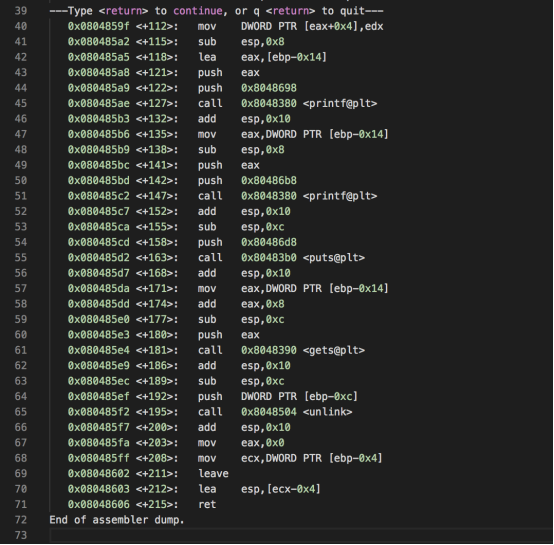554x545 pixels.
Task: Click 'mov eax,DWORD PTR [ebp-0x14]' at +171
Action: 293,289
